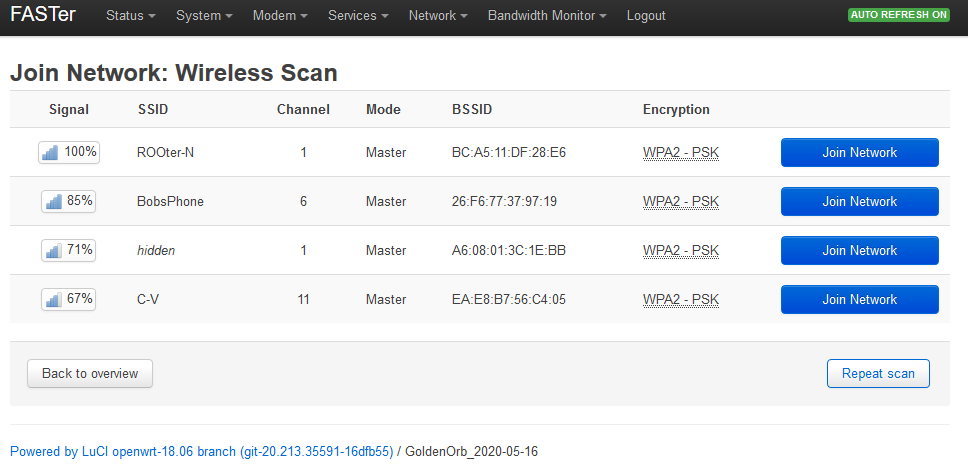Open the Network menu
The width and height of the screenshot is (968, 476).
click(438, 16)
